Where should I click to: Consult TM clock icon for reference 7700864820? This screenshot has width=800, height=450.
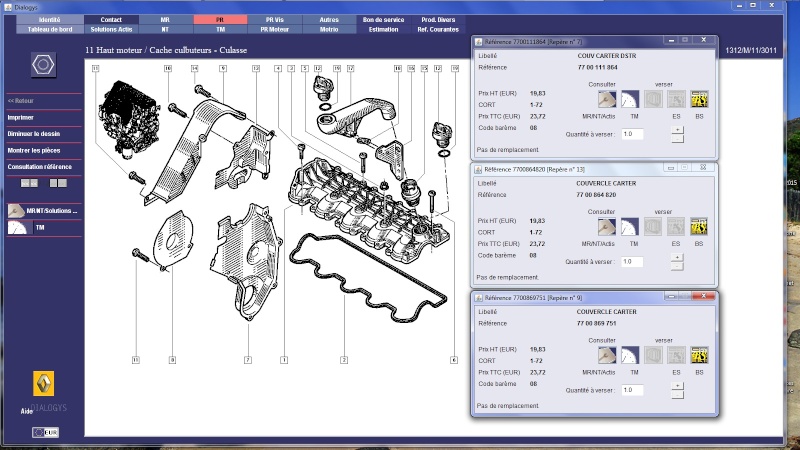coord(630,227)
